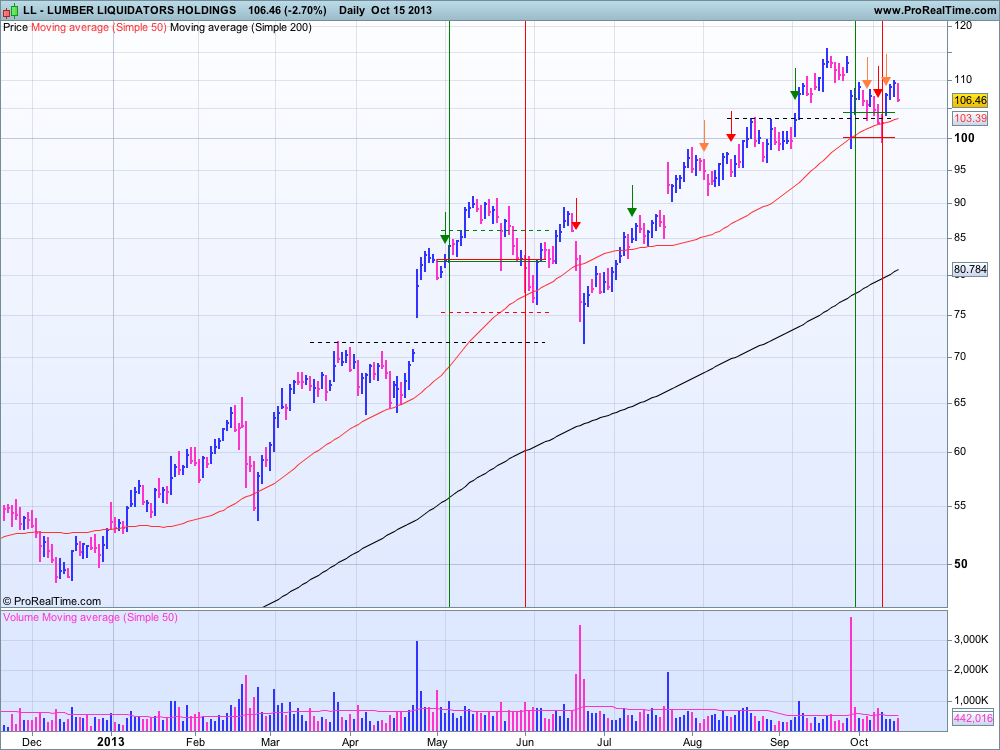Screen dimensions: 1000x750
Task: Click the 'Jun' label on the time axis
Action: click(525, 742)
